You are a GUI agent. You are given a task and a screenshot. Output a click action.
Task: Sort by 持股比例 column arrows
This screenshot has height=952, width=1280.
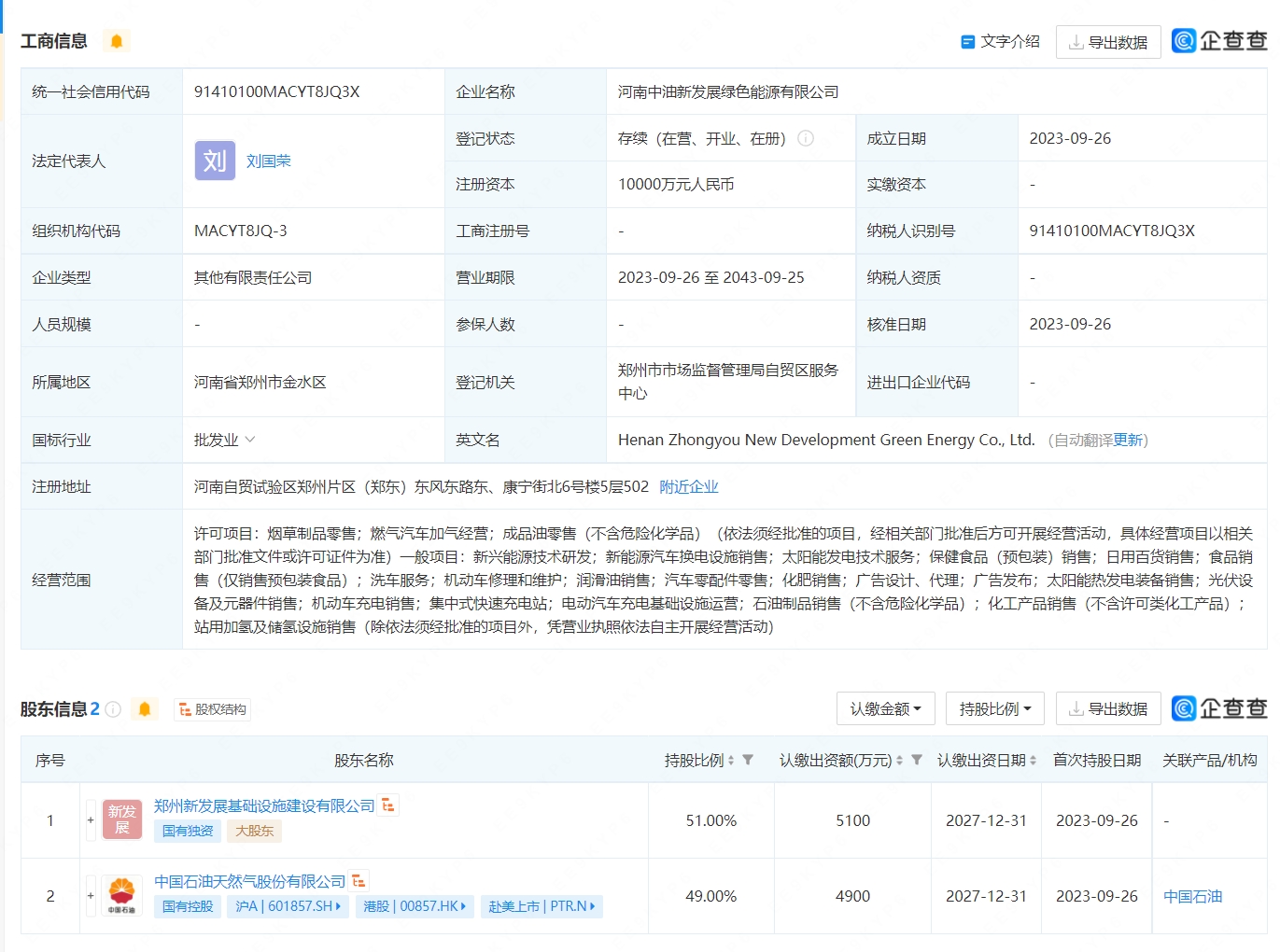(731, 761)
